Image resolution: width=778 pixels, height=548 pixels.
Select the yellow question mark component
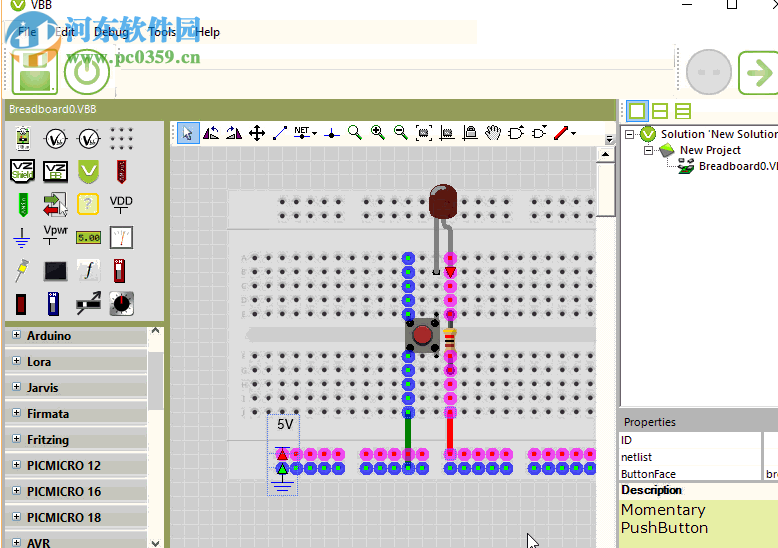point(88,204)
